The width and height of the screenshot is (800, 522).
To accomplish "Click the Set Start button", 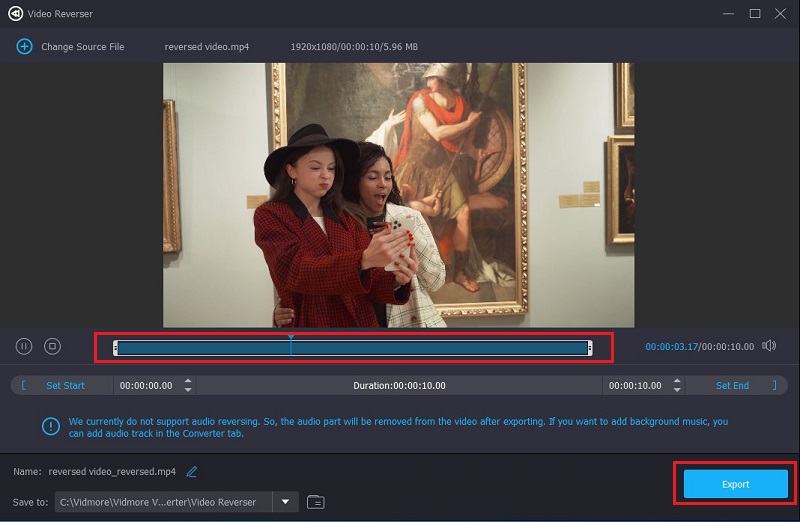I will (65, 385).
